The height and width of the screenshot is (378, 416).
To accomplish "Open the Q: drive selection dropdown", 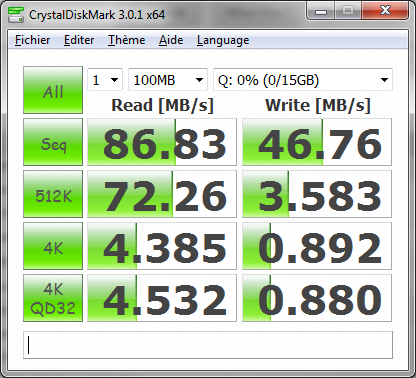I will click(x=303, y=80).
